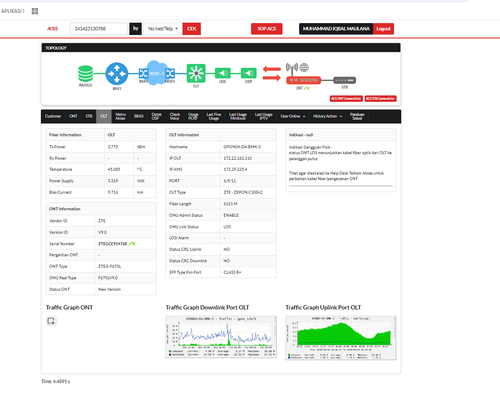Click the Bias Current value 9.716

click(x=113, y=192)
